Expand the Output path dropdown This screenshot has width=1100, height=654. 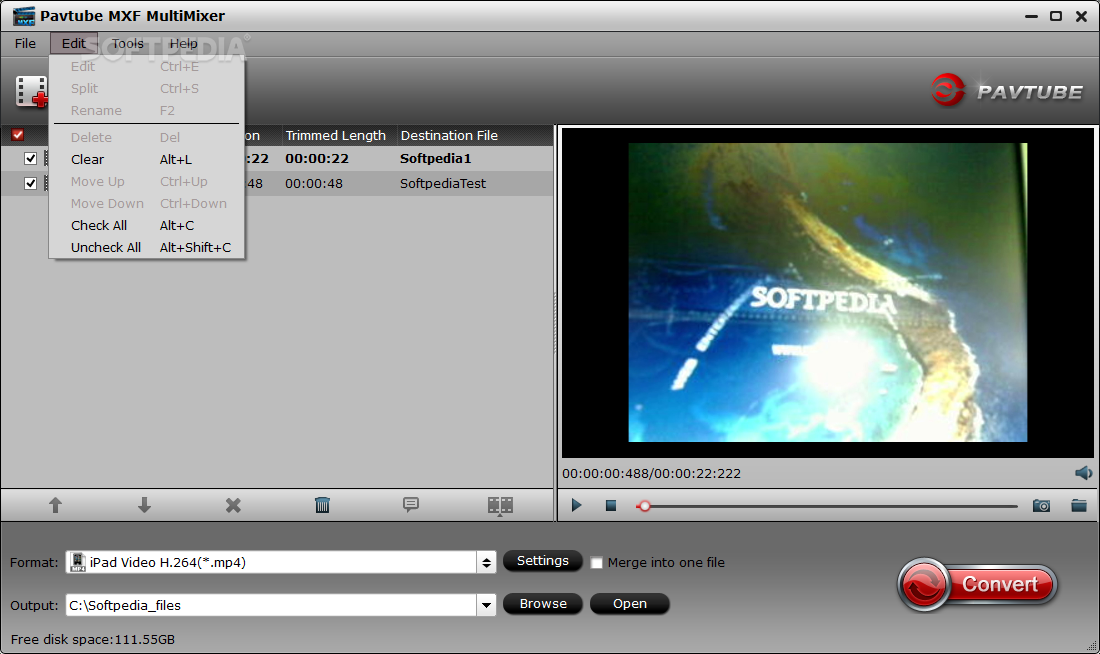tap(486, 605)
